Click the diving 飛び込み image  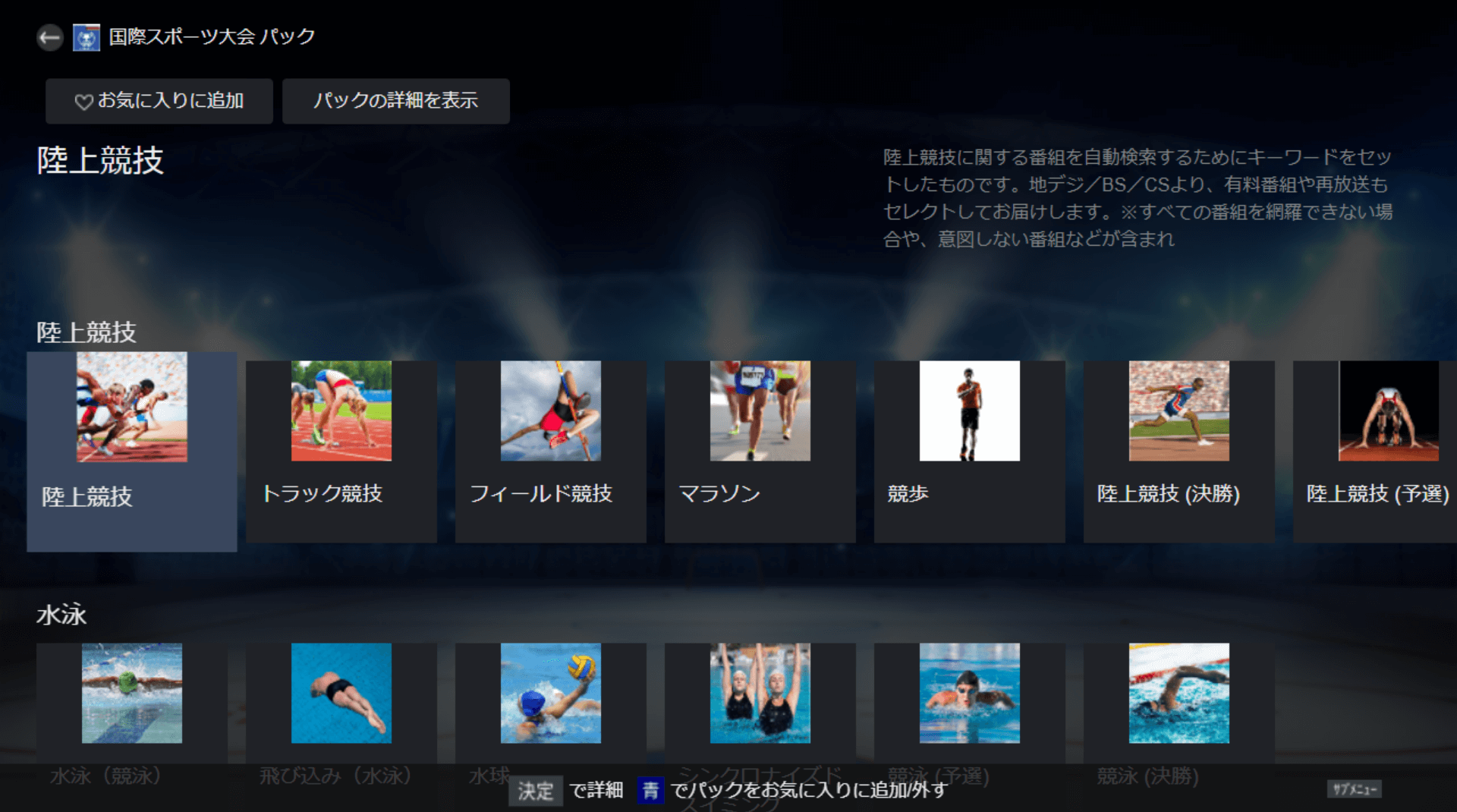pos(341,693)
